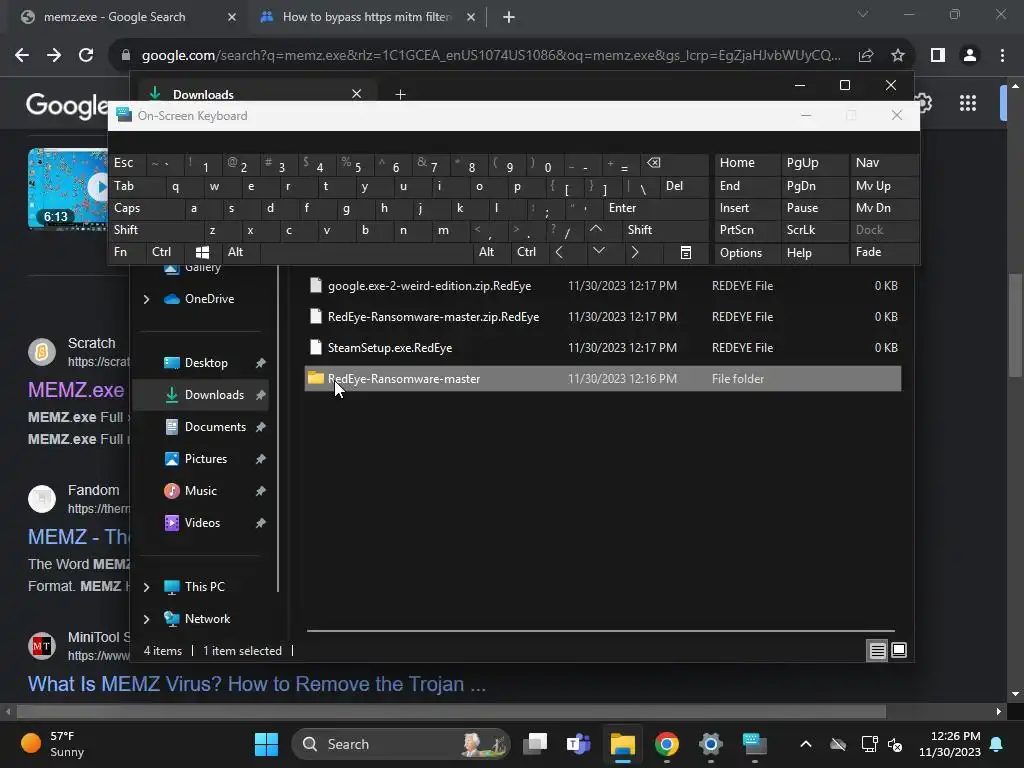Share this page from the address bar
Image resolution: width=1024 pixels, height=768 pixels.
coord(866,56)
